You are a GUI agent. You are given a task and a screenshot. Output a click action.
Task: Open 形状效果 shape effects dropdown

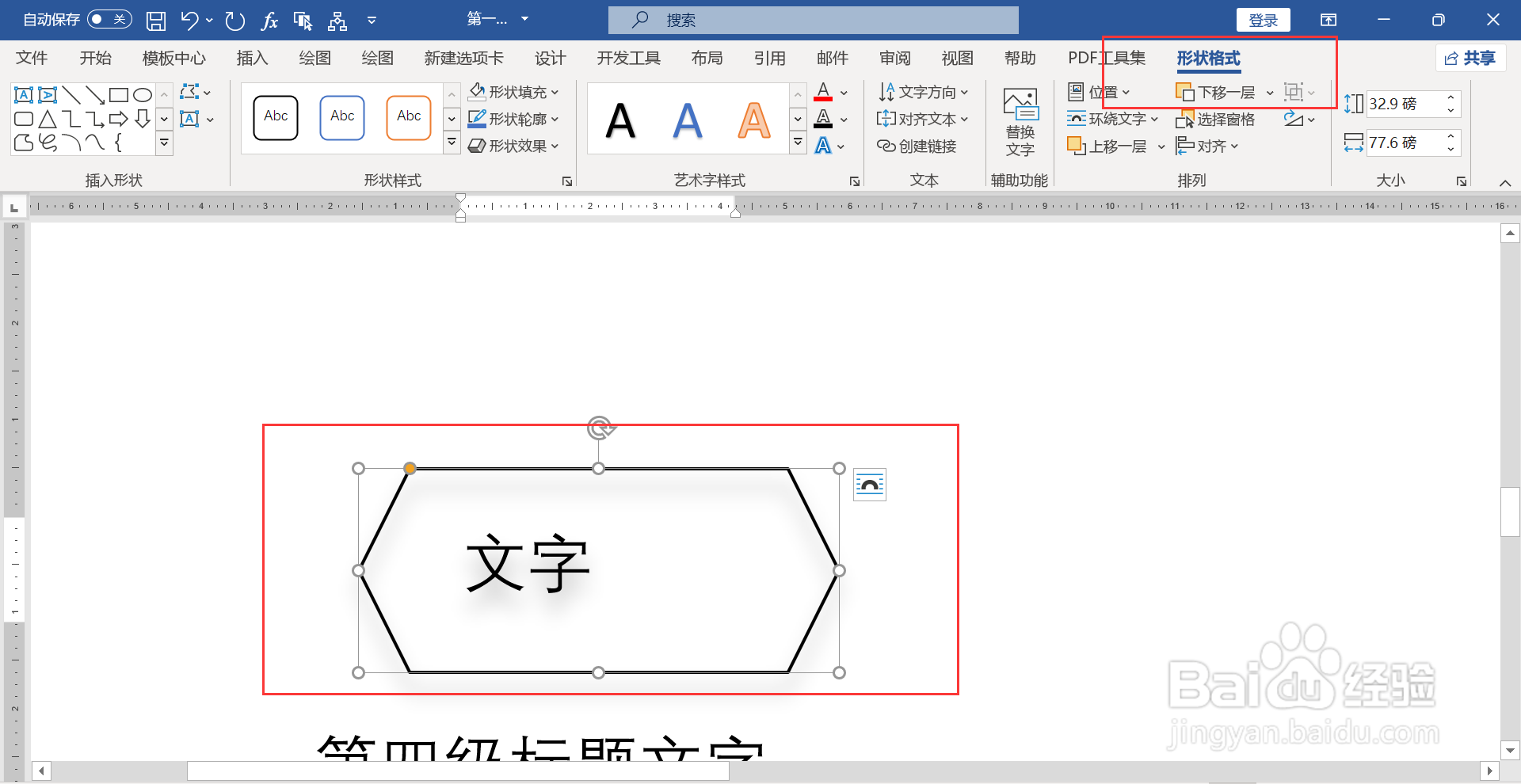coord(513,146)
